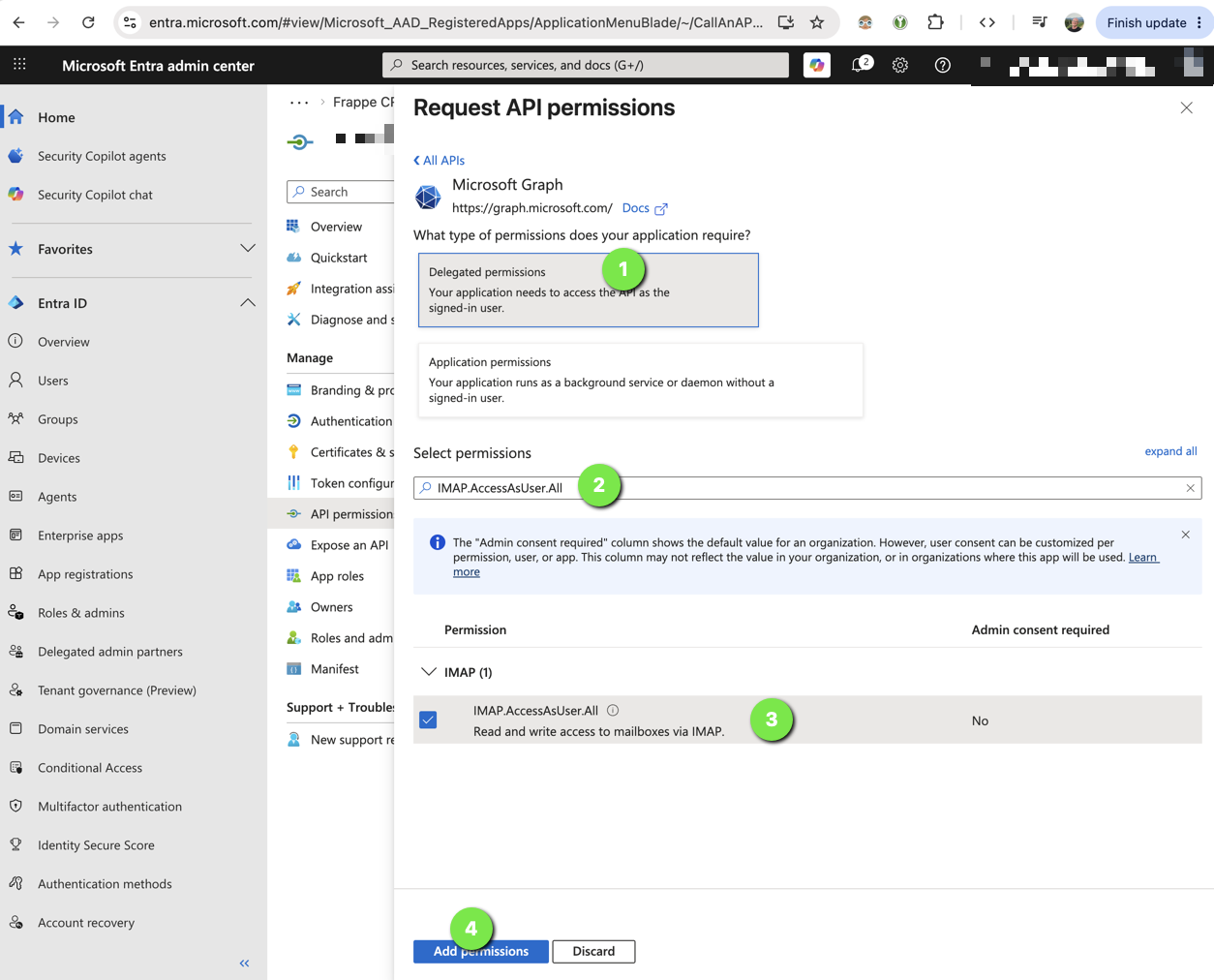Viewport: 1214px width, 980px height.
Task: Click the app menu Search field
Action: click(341, 192)
